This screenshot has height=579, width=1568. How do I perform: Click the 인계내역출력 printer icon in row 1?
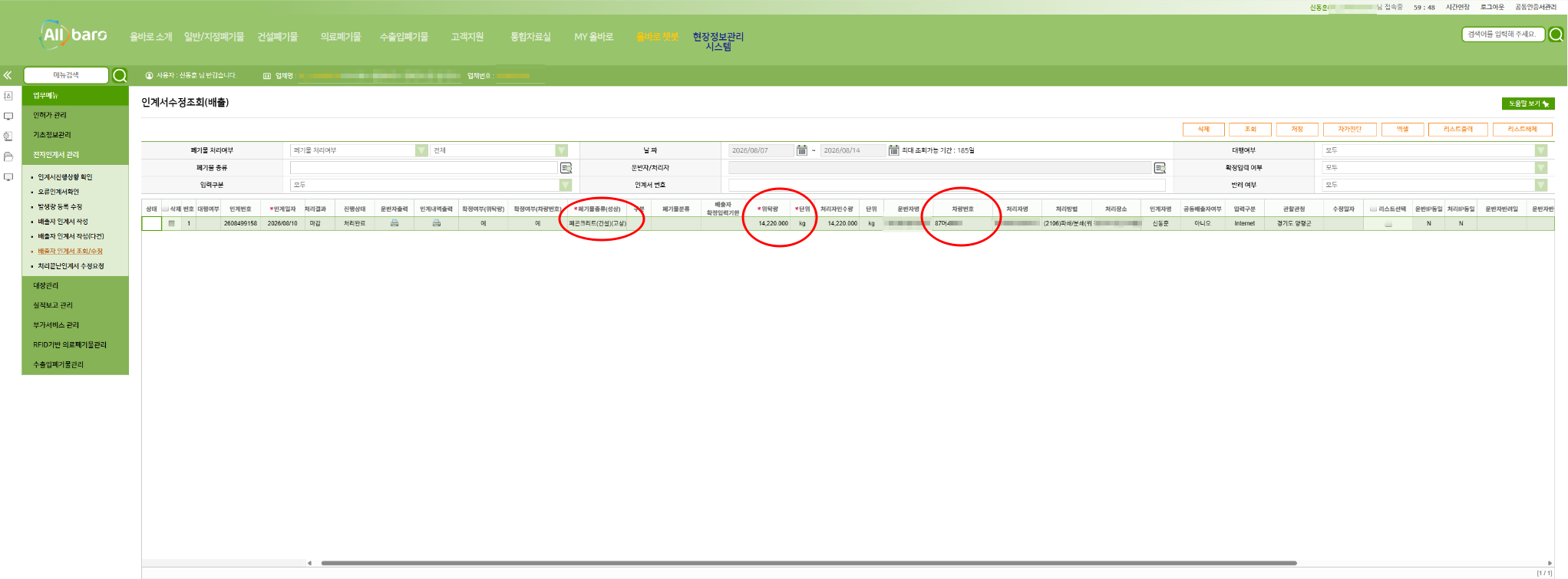point(437,223)
